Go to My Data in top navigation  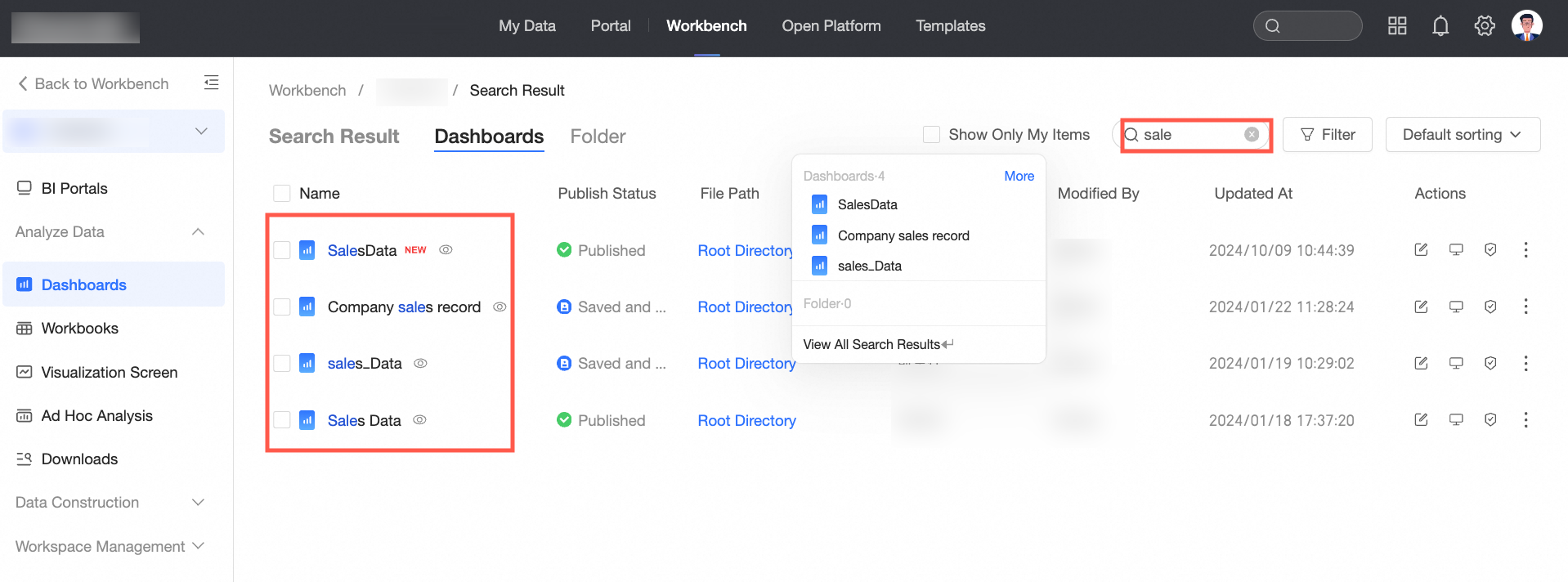click(527, 26)
